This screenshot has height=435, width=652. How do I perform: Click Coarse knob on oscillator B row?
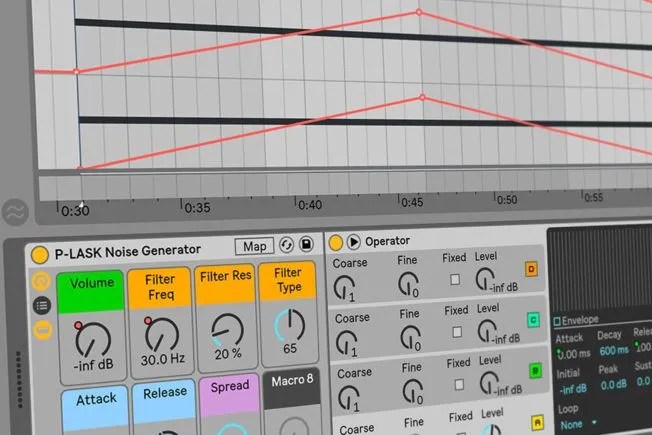coord(348,397)
